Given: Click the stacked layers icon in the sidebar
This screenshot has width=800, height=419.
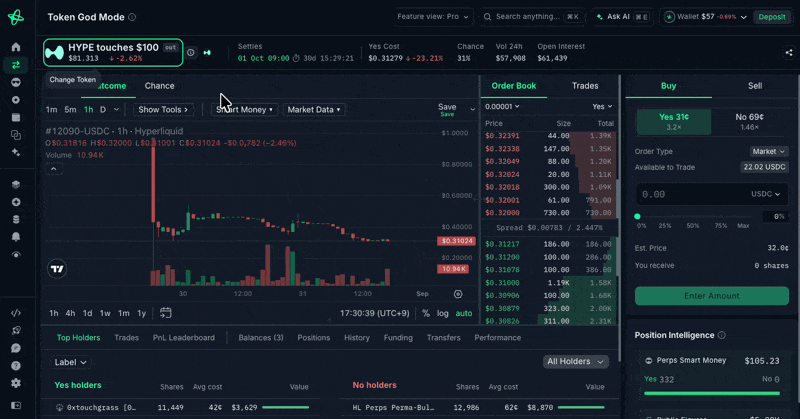Looking at the screenshot, I should [16, 184].
